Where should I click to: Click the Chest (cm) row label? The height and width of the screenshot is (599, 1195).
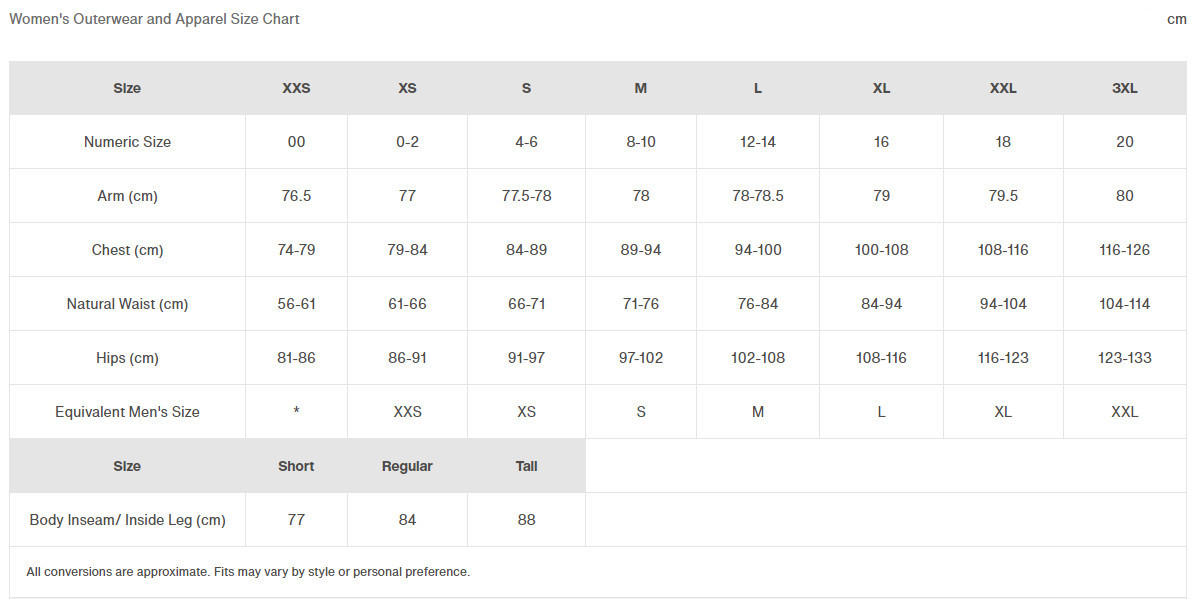point(127,250)
